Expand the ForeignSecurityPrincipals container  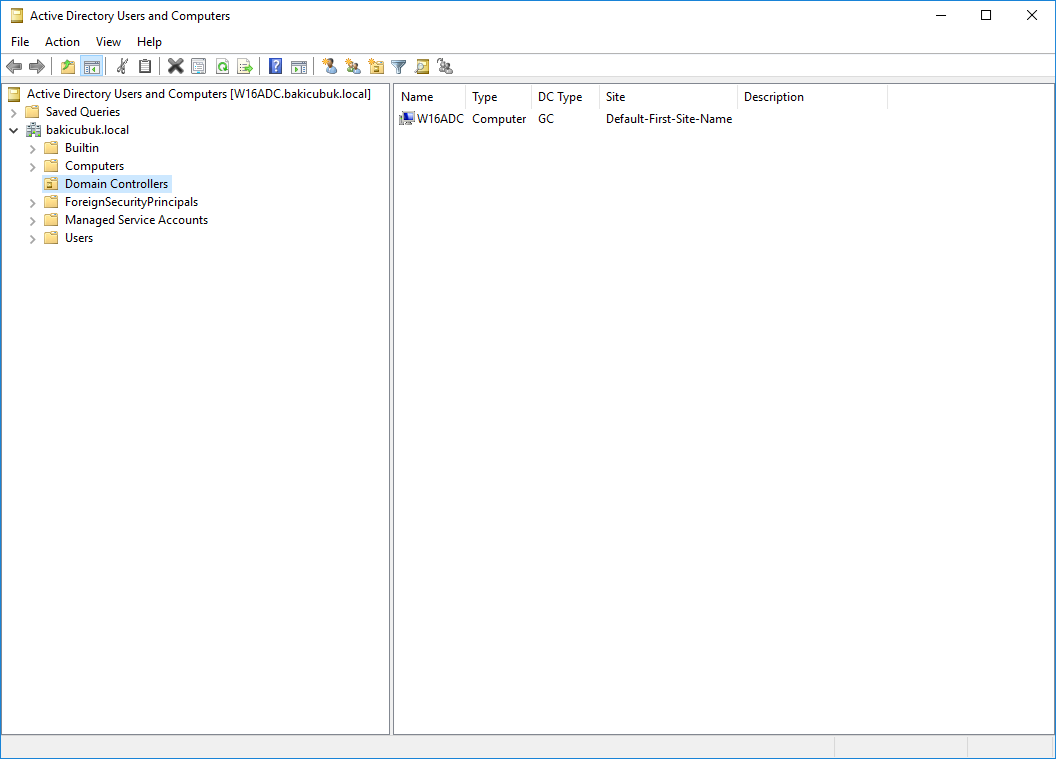click(32, 202)
